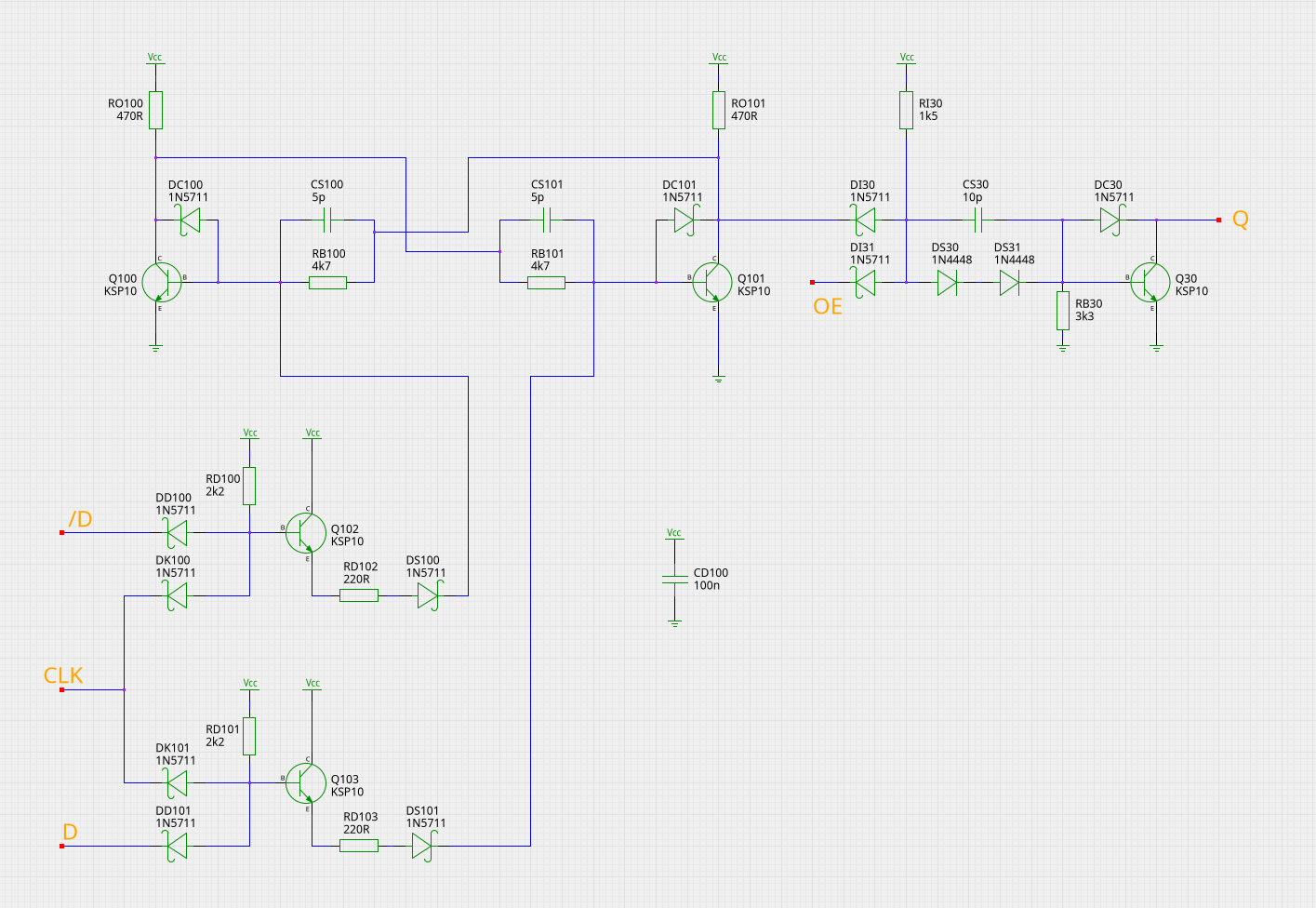The image size is (1316, 908).
Task: Click the CLK net label
Action: tap(63, 676)
